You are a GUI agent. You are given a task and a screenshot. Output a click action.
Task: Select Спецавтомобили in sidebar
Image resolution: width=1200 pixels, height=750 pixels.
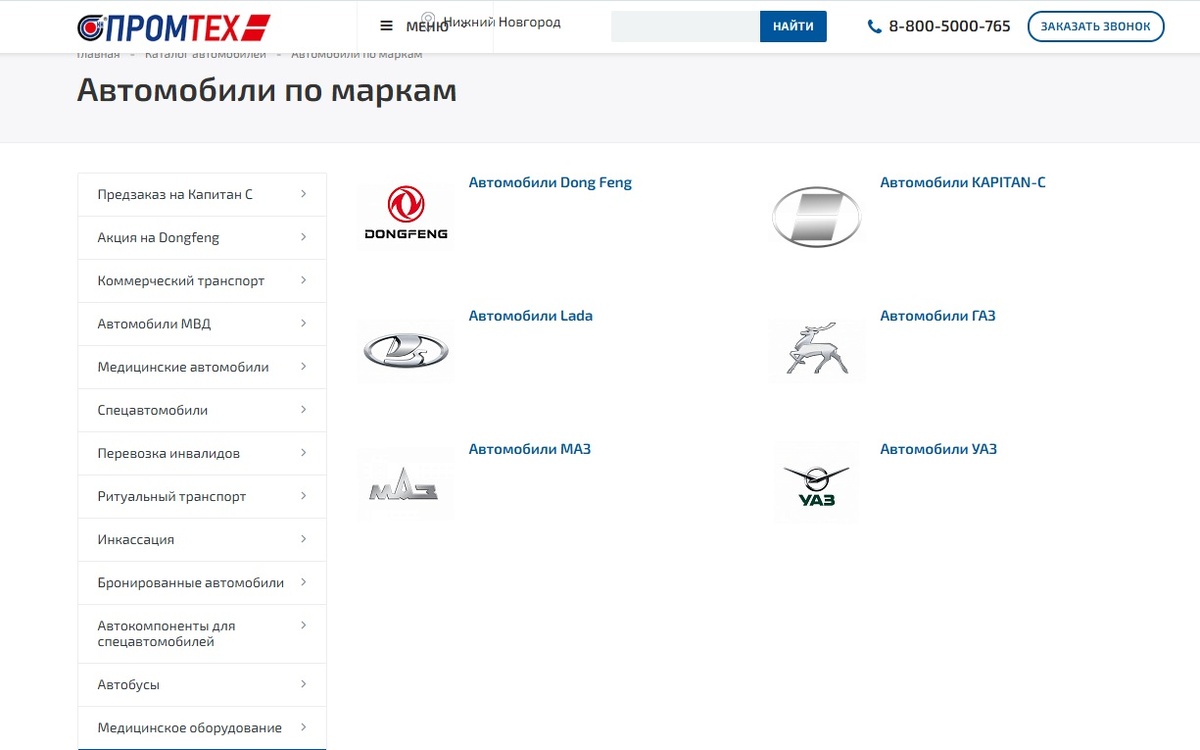202,410
